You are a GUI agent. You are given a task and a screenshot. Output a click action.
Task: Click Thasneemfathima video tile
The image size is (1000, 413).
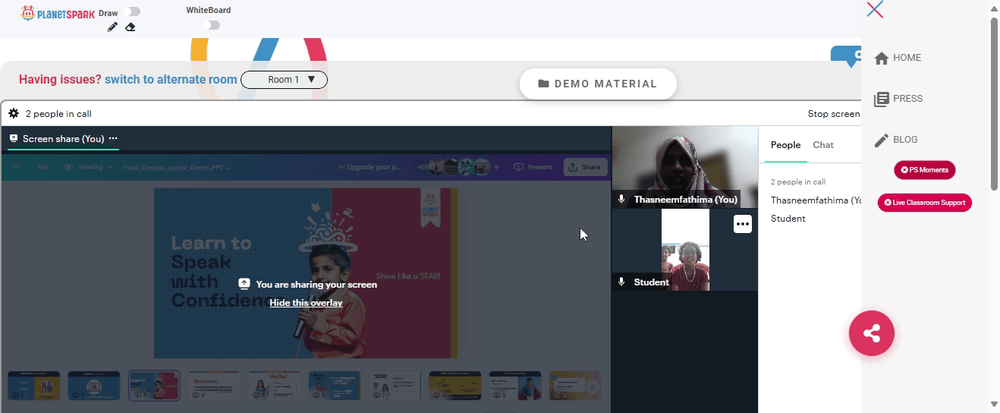tap(685, 167)
